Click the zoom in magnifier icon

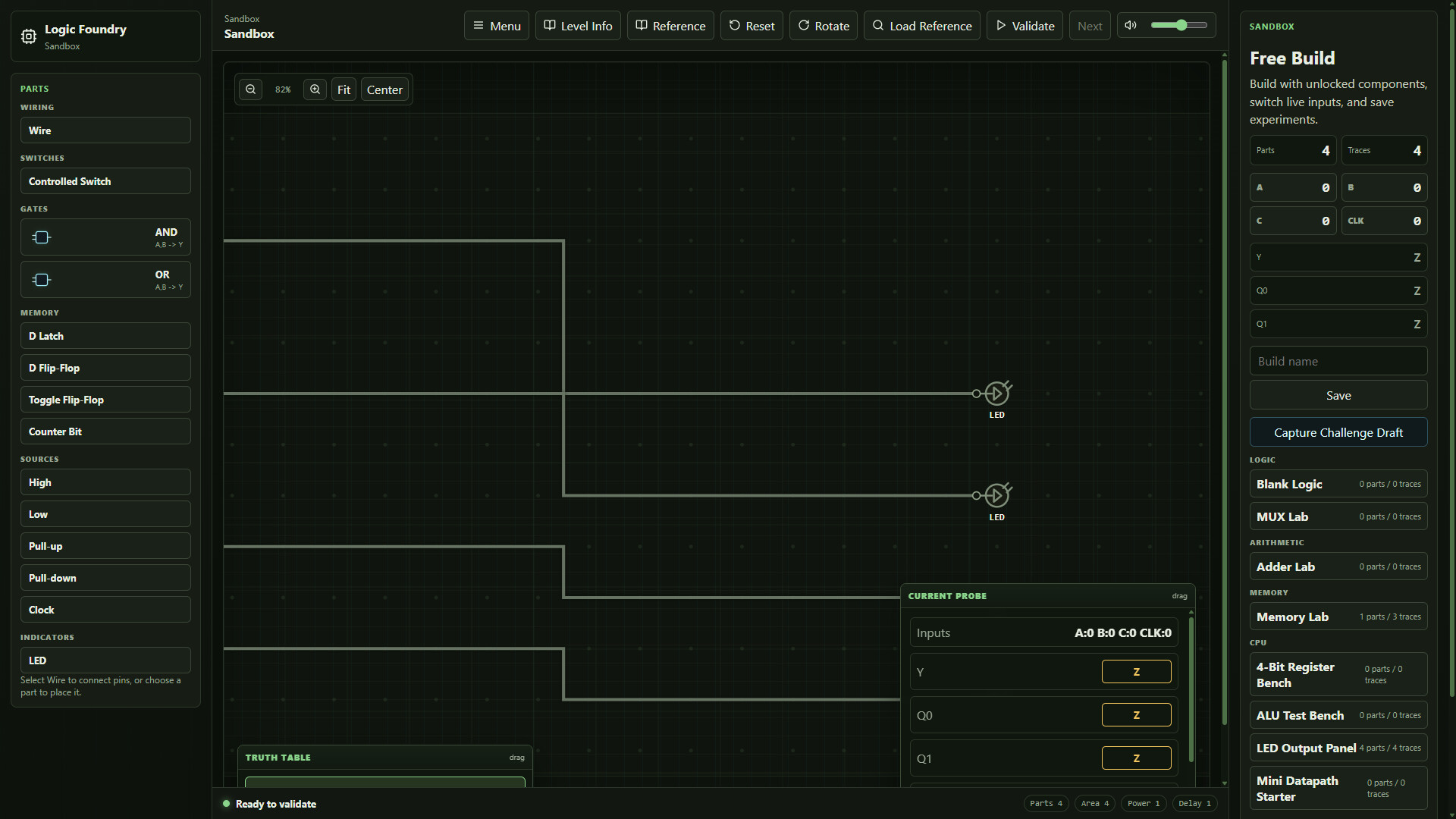tap(315, 89)
